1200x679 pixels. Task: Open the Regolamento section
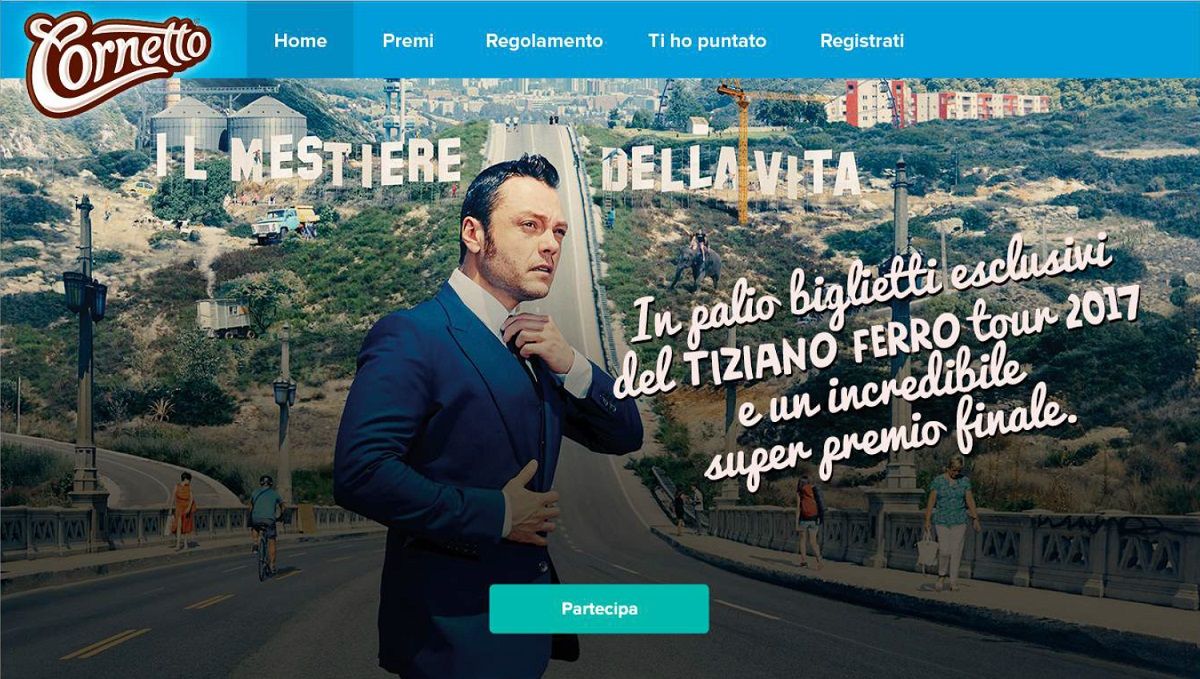point(544,41)
